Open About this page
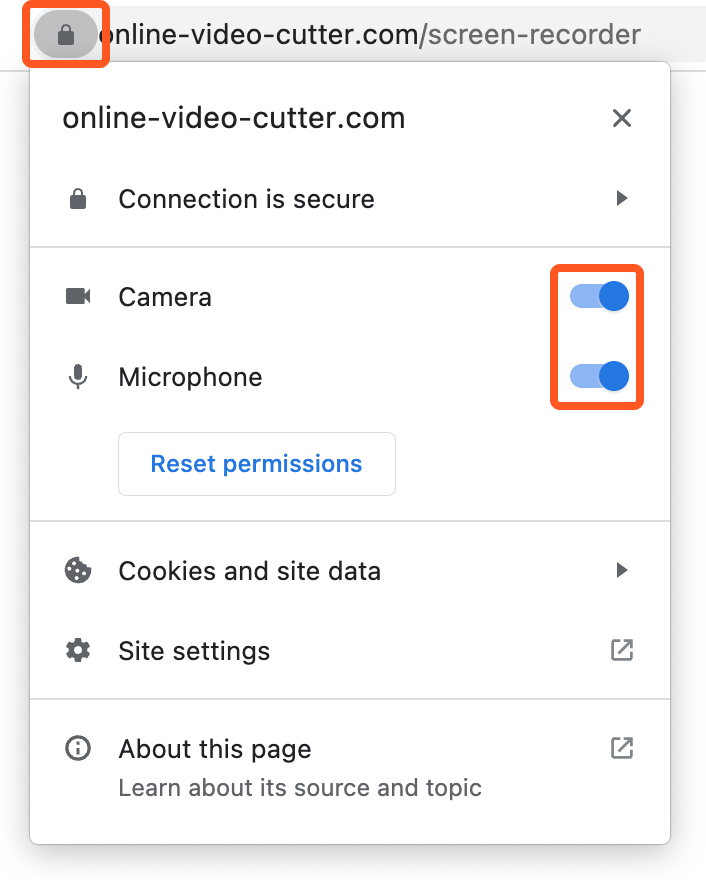 350,767
